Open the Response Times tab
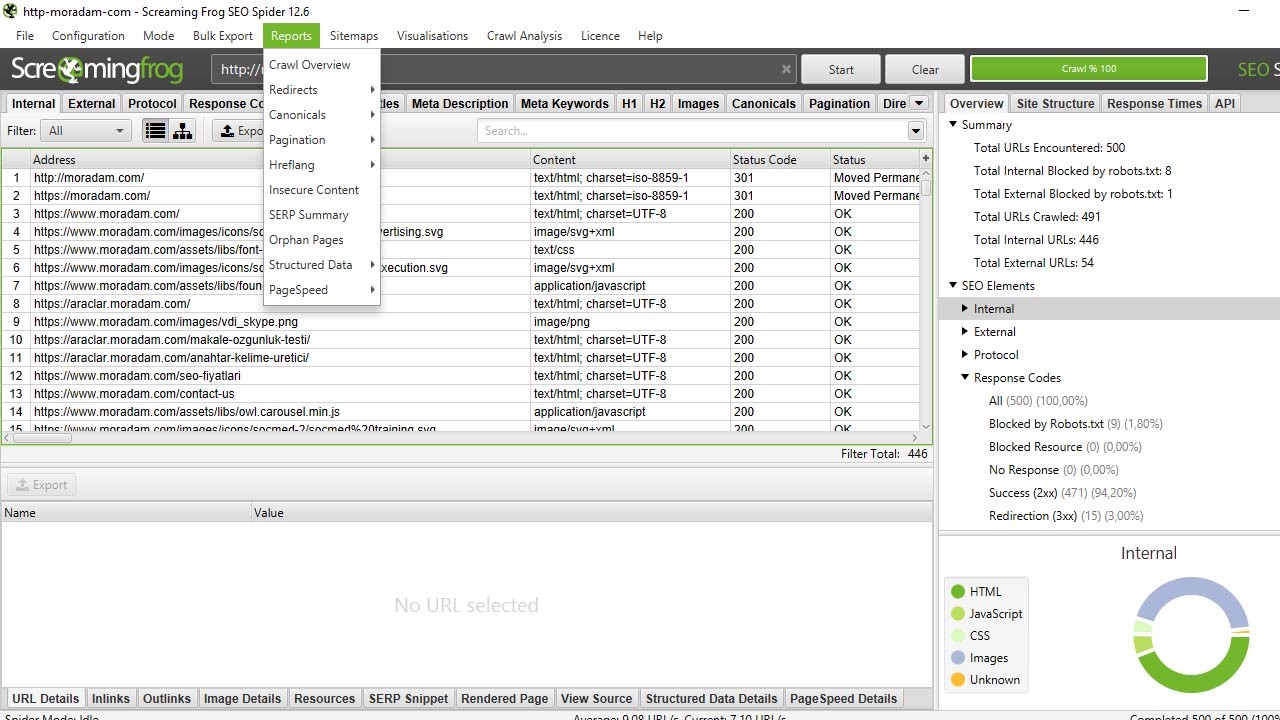 pyautogui.click(x=1154, y=103)
